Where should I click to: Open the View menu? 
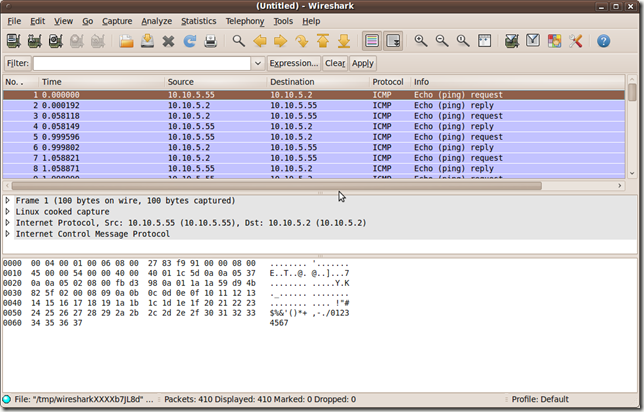[63, 21]
